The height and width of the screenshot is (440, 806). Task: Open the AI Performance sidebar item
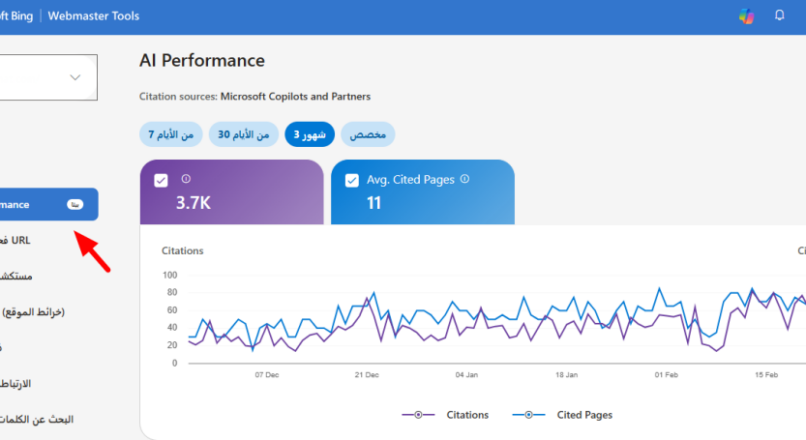(x=49, y=205)
